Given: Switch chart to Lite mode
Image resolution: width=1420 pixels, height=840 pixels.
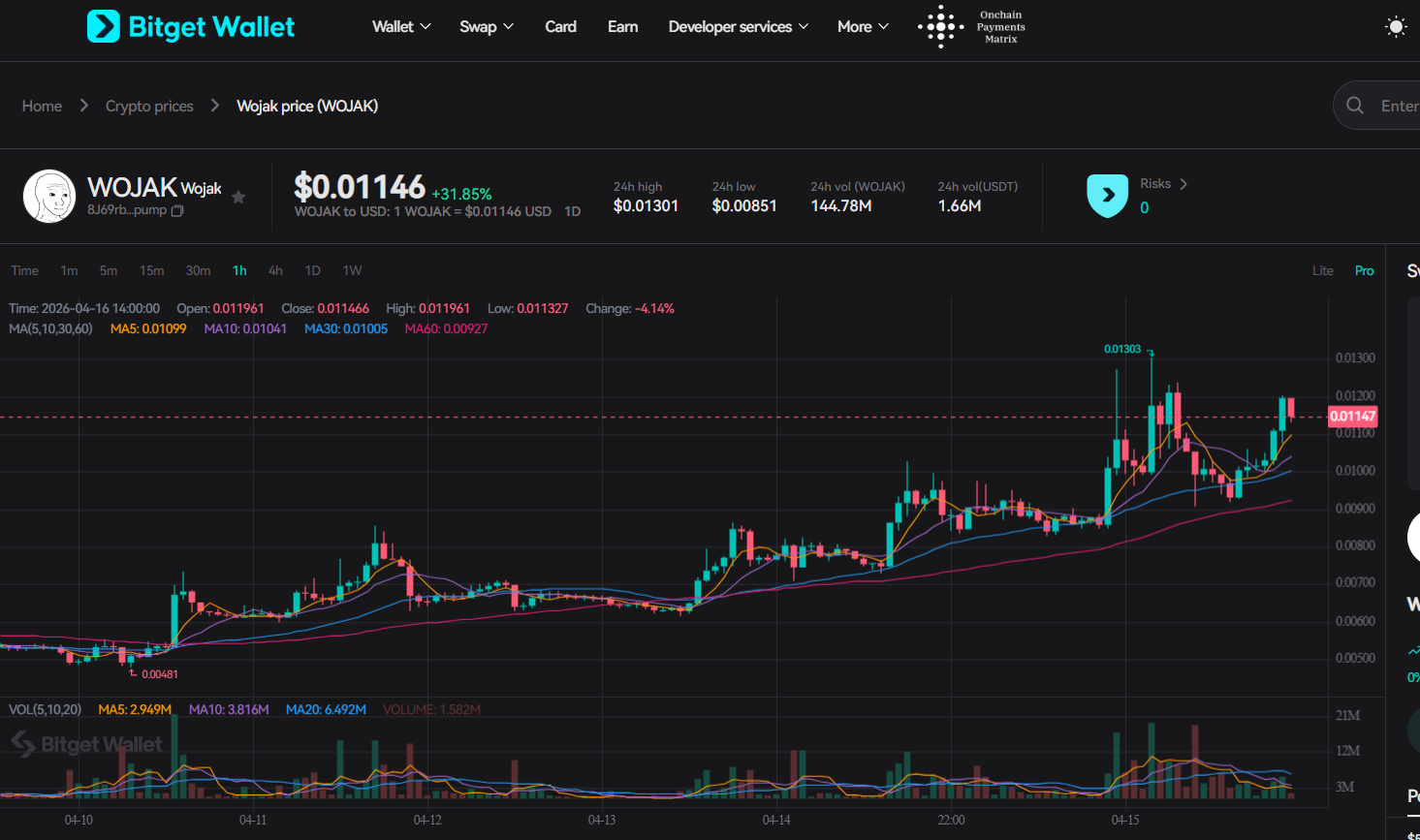Looking at the screenshot, I should (x=1323, y=270).
